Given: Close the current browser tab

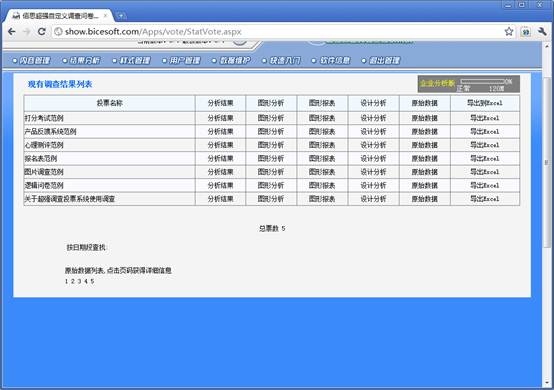Looking at the screenshot, I should [105, 16].
